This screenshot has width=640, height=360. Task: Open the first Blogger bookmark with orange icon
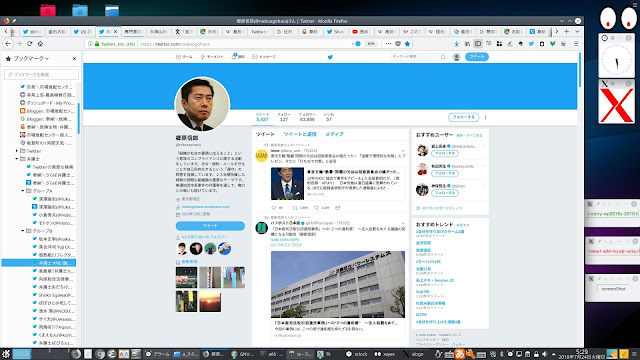click(x=47, y=111)
